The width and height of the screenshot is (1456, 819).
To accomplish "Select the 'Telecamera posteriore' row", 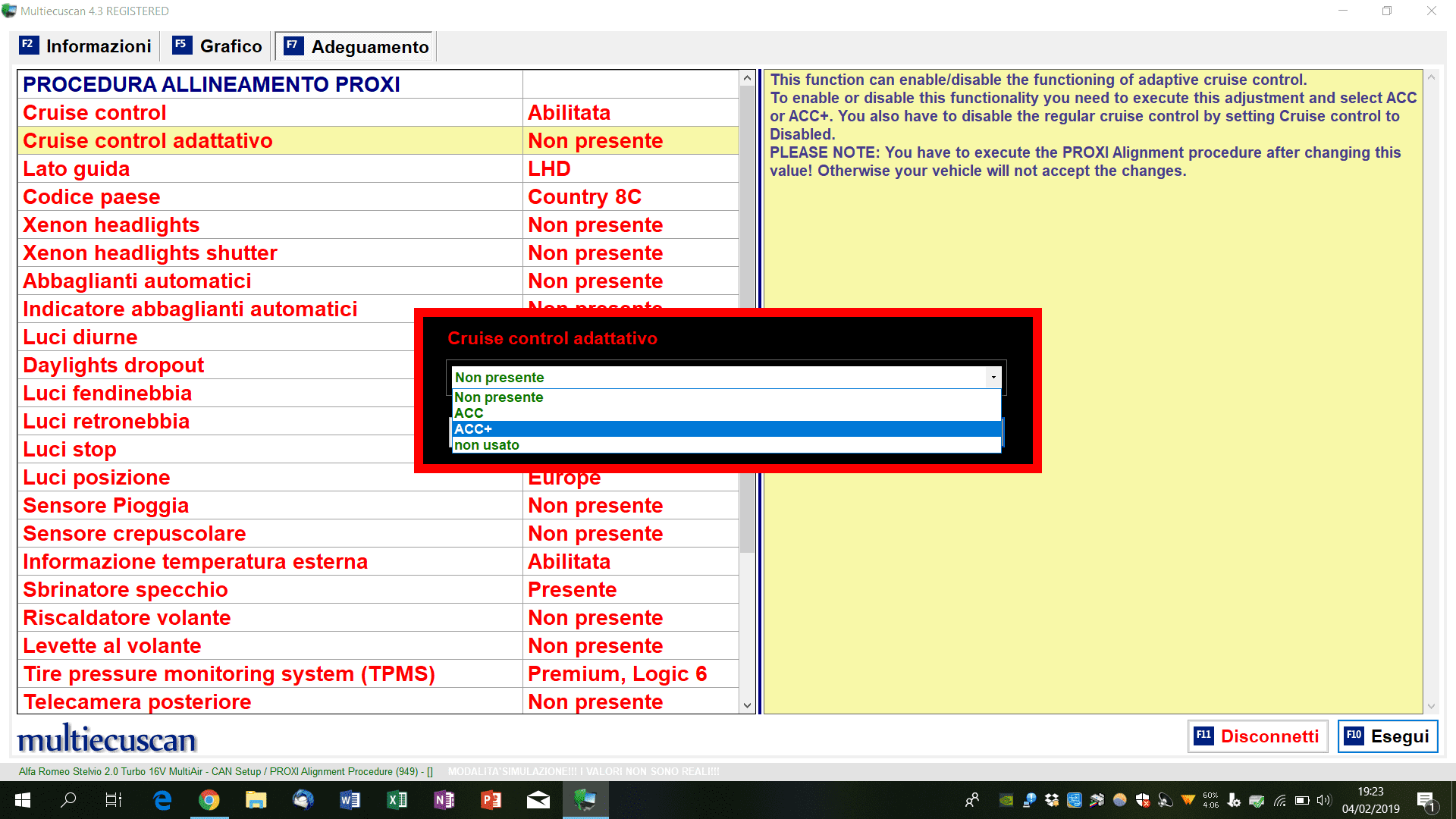I will (378, 701).
